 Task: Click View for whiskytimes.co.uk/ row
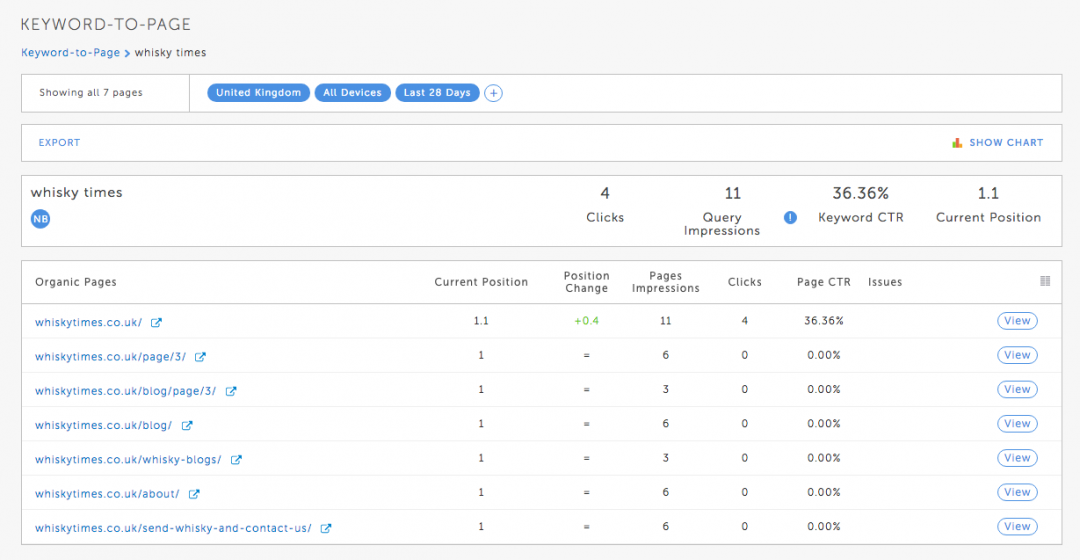coord(1017,321)
